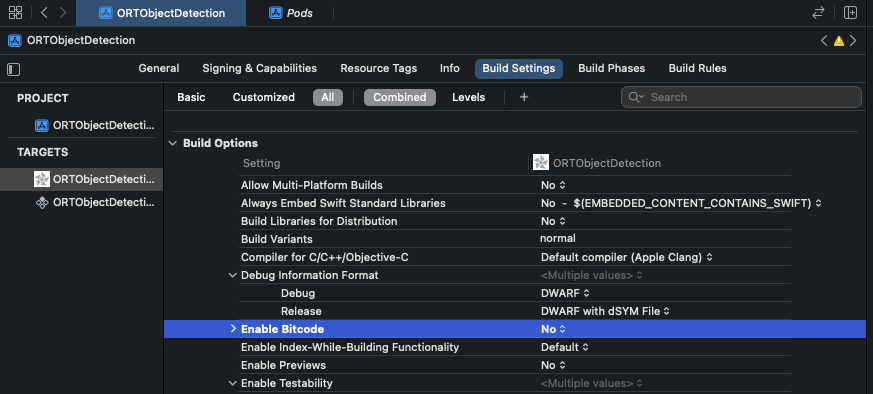
Task: Select the Basic settings filter
Action: pyautogui.click(x=191, y=97)
